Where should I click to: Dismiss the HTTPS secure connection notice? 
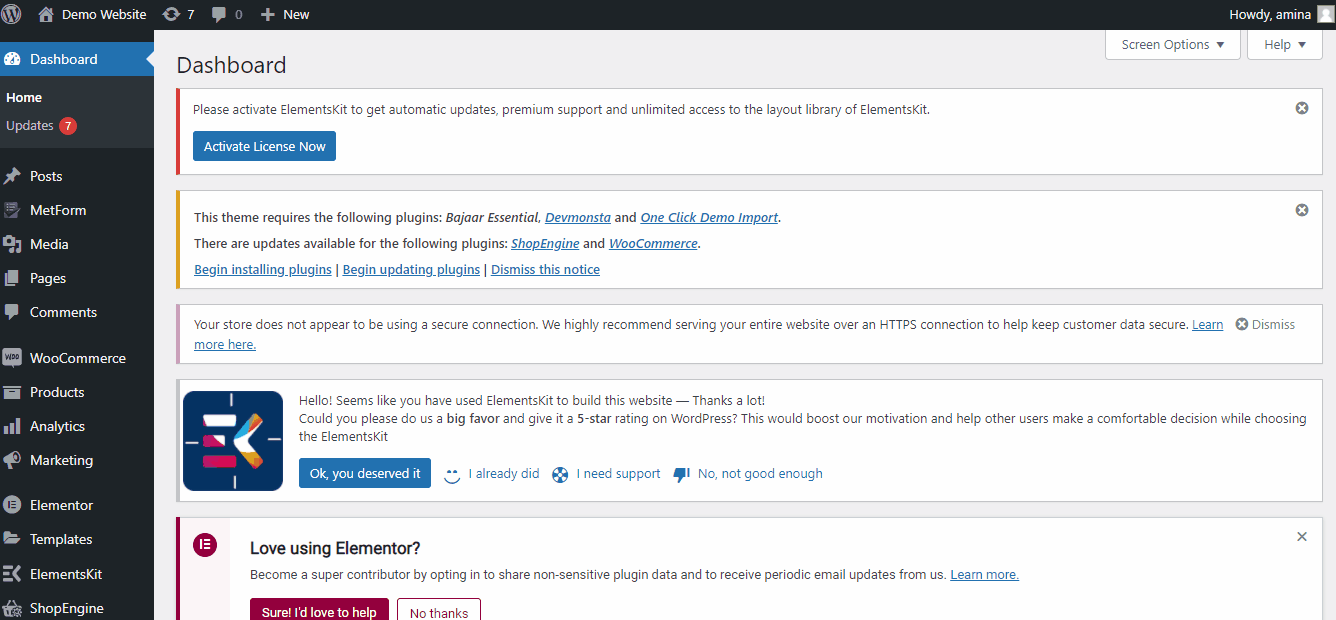[x=1265, y=325]
